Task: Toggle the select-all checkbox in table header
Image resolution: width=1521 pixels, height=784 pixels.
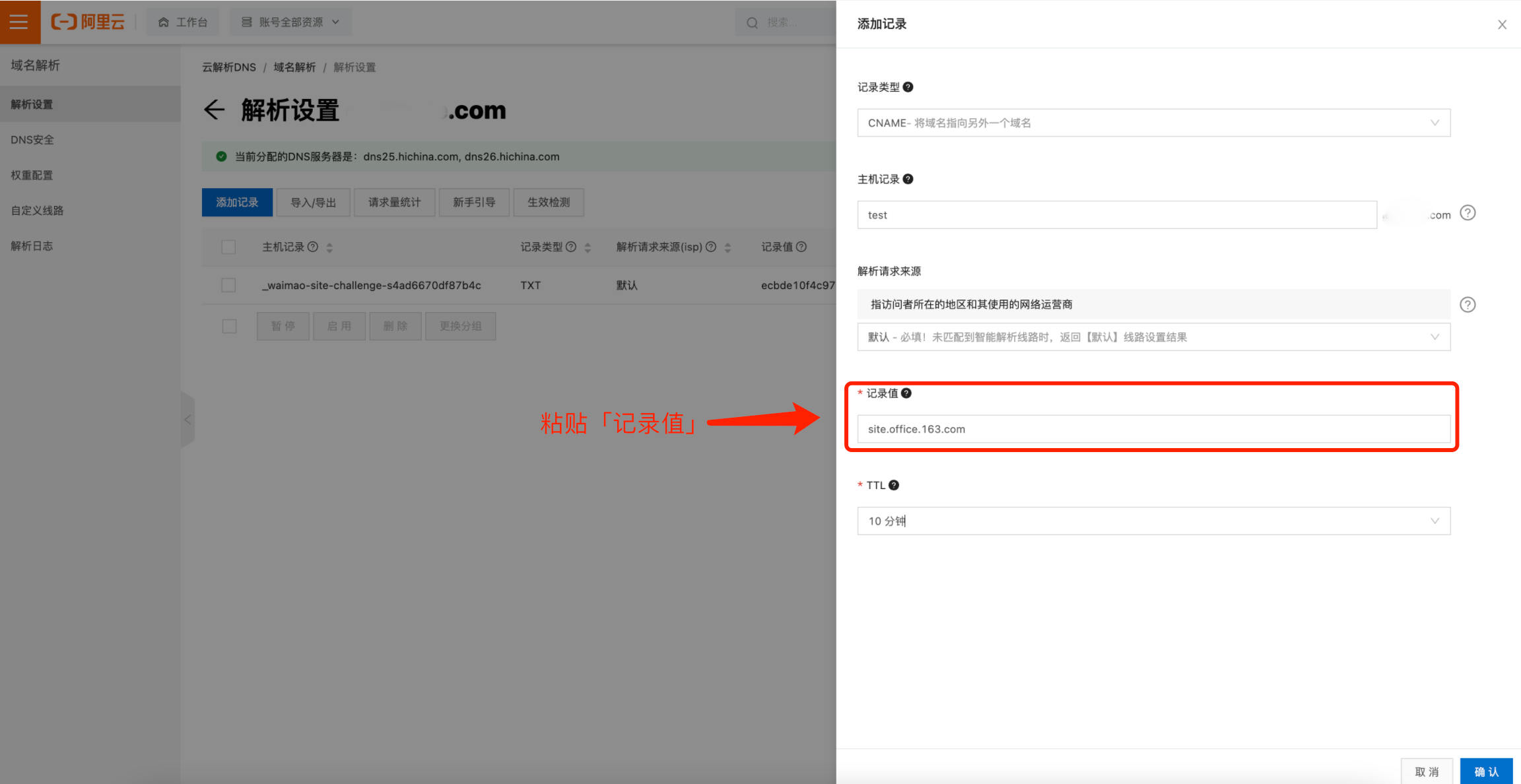Action: click(228, 247)
